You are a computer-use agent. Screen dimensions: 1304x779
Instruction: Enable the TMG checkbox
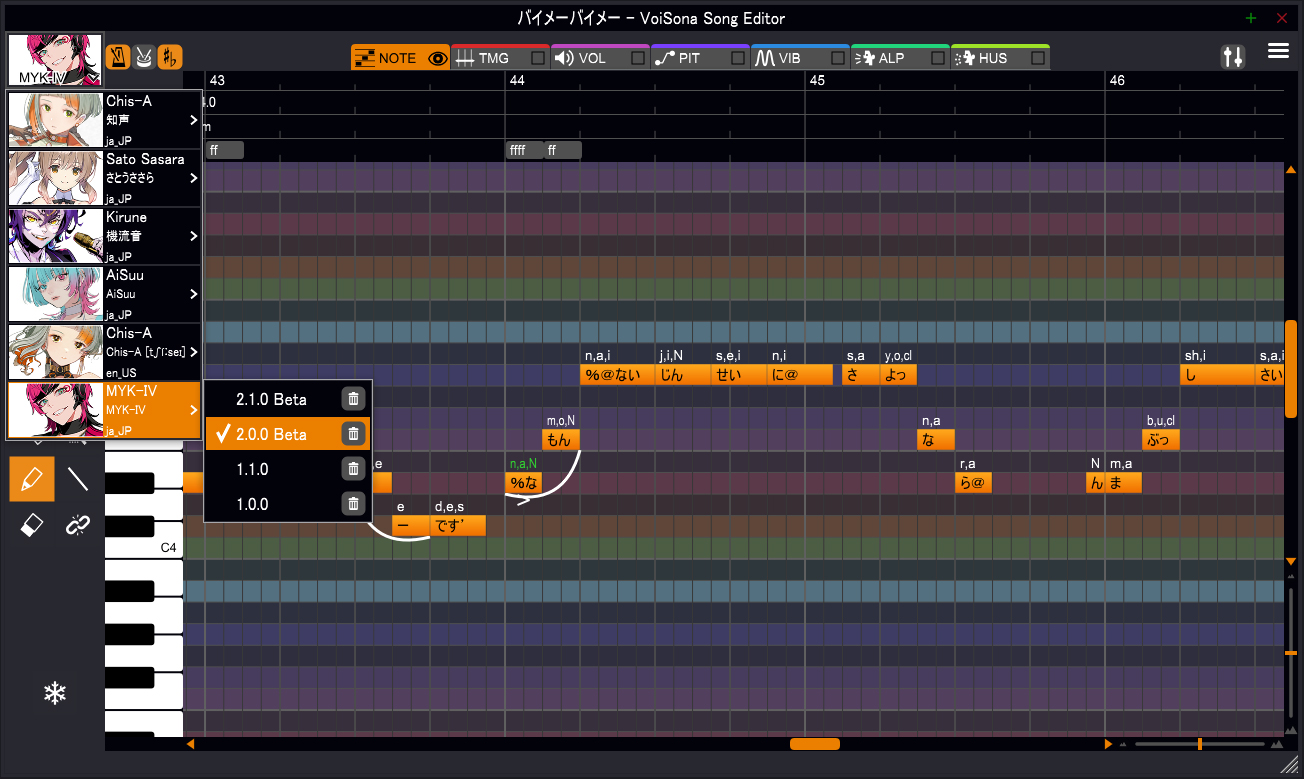538,58
